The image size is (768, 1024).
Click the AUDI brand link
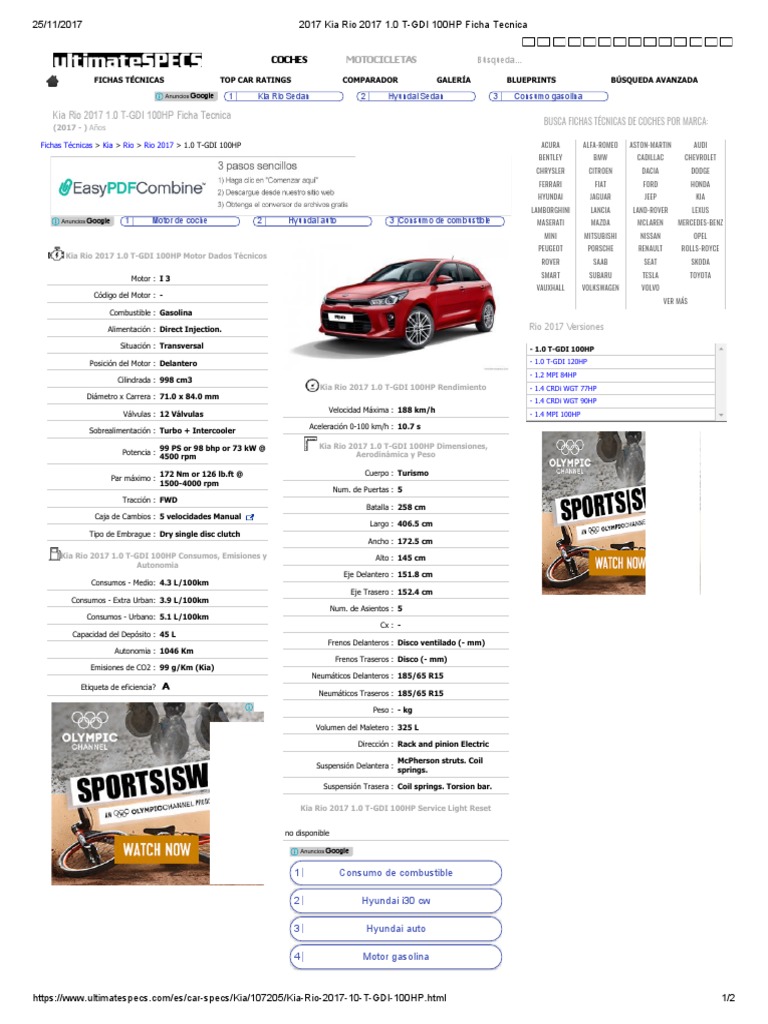pyautogui.click(x=700, y=145)
